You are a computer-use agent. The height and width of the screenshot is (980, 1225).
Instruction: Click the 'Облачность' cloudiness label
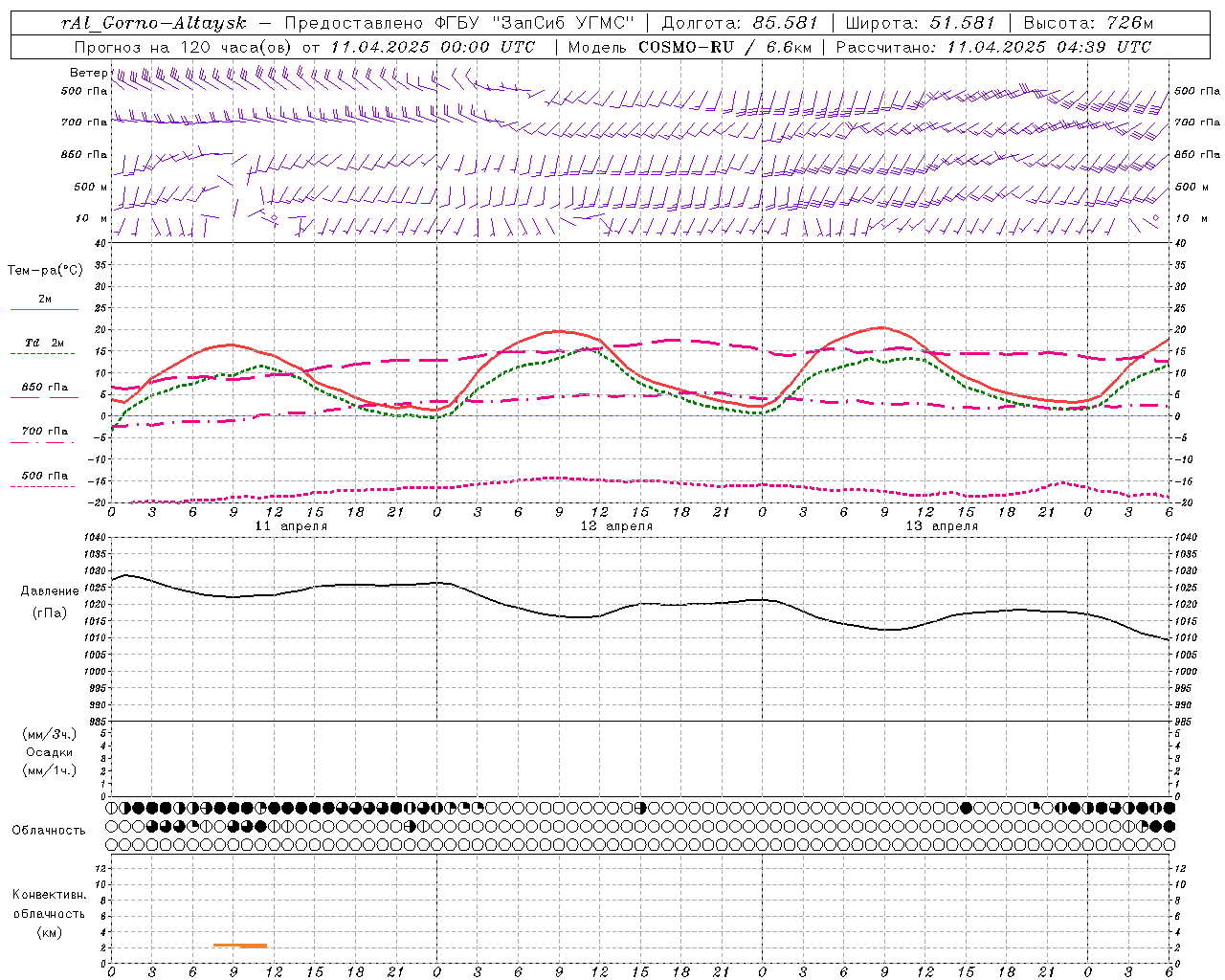pos(49,831)
